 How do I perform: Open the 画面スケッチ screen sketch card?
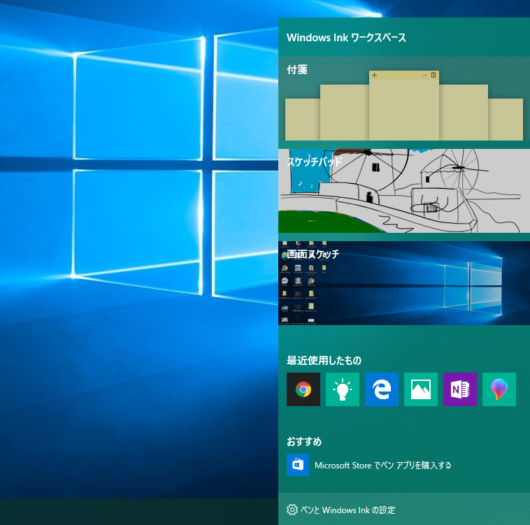point(404,283)
